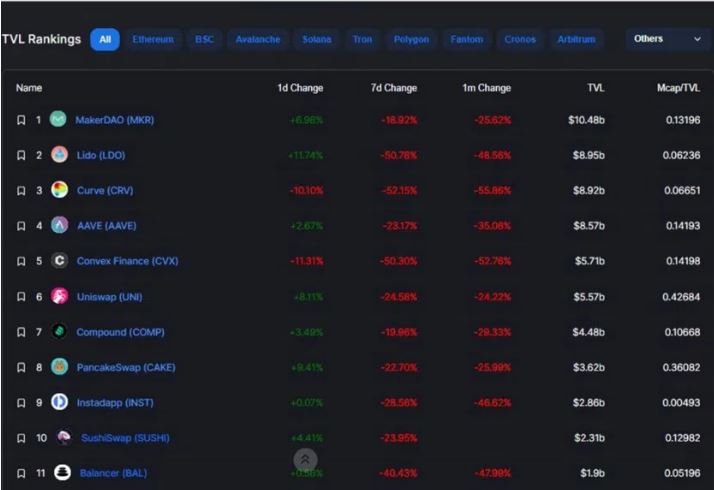
Task: Open the SushiSwap (SUSHI) link
Action: coord(125,438)
